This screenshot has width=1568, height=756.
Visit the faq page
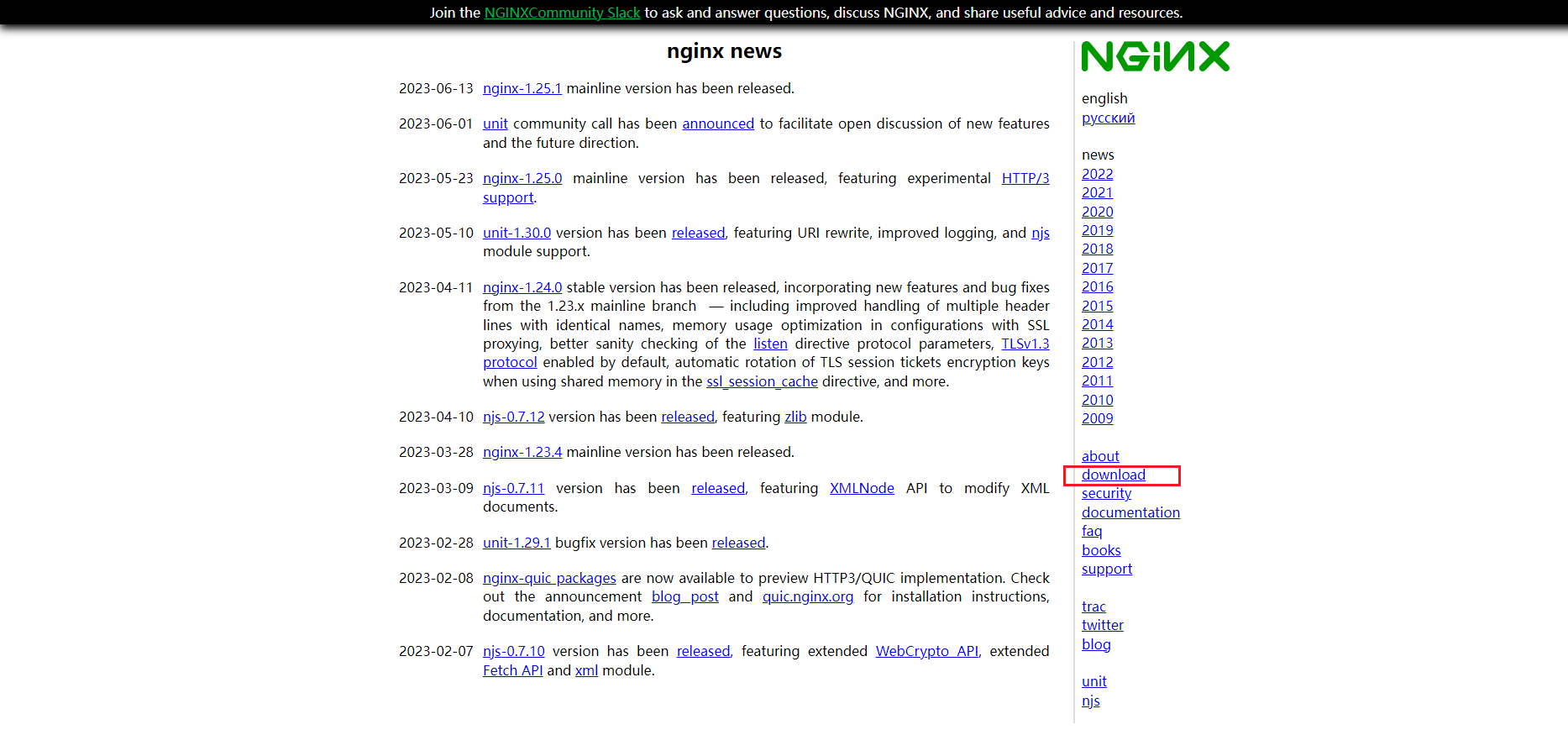[1092, 531]
